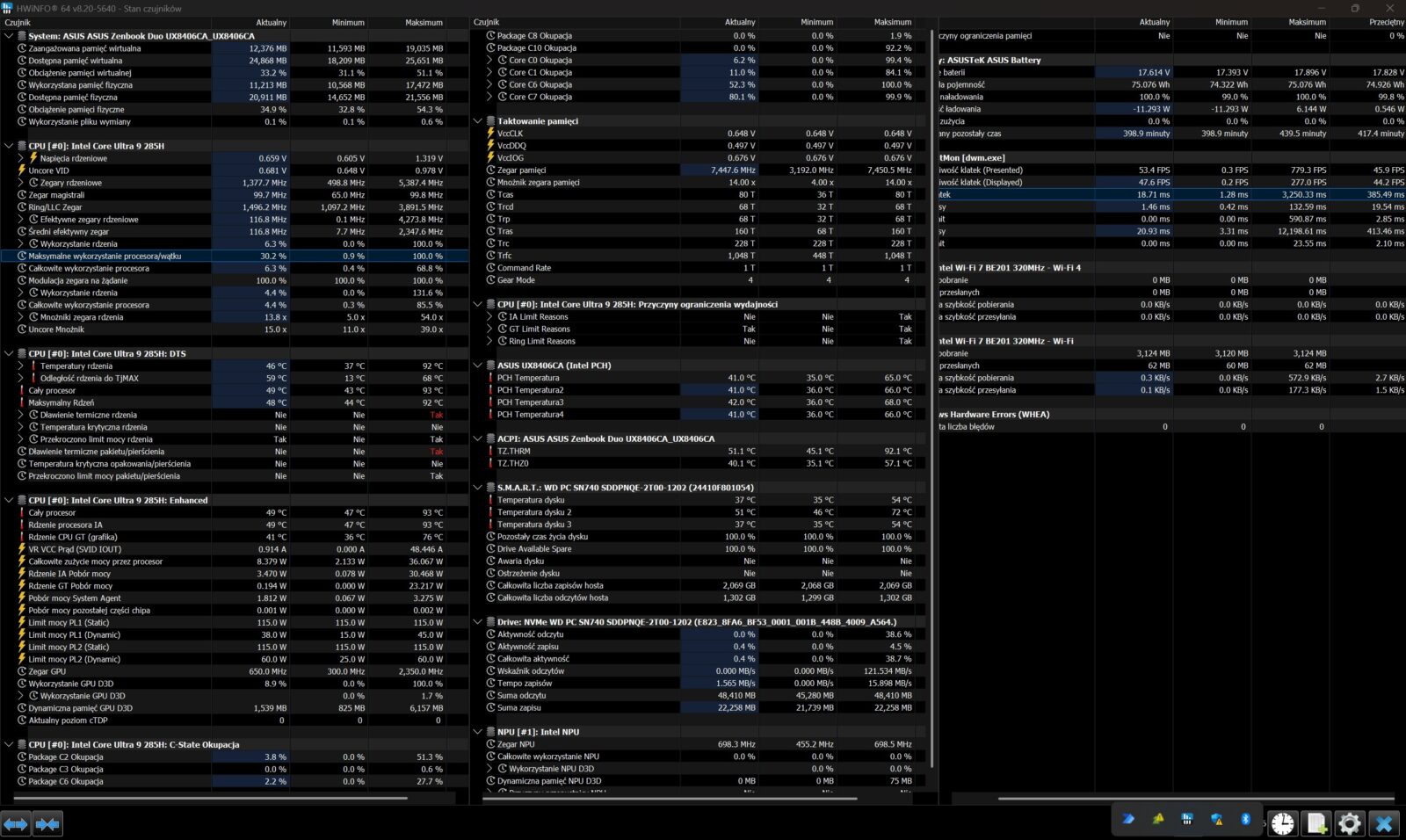Click the shrink columns inward-arrows button
Image resolution: width=1406 pixels, height=840 pixels.
click(47, 823)
